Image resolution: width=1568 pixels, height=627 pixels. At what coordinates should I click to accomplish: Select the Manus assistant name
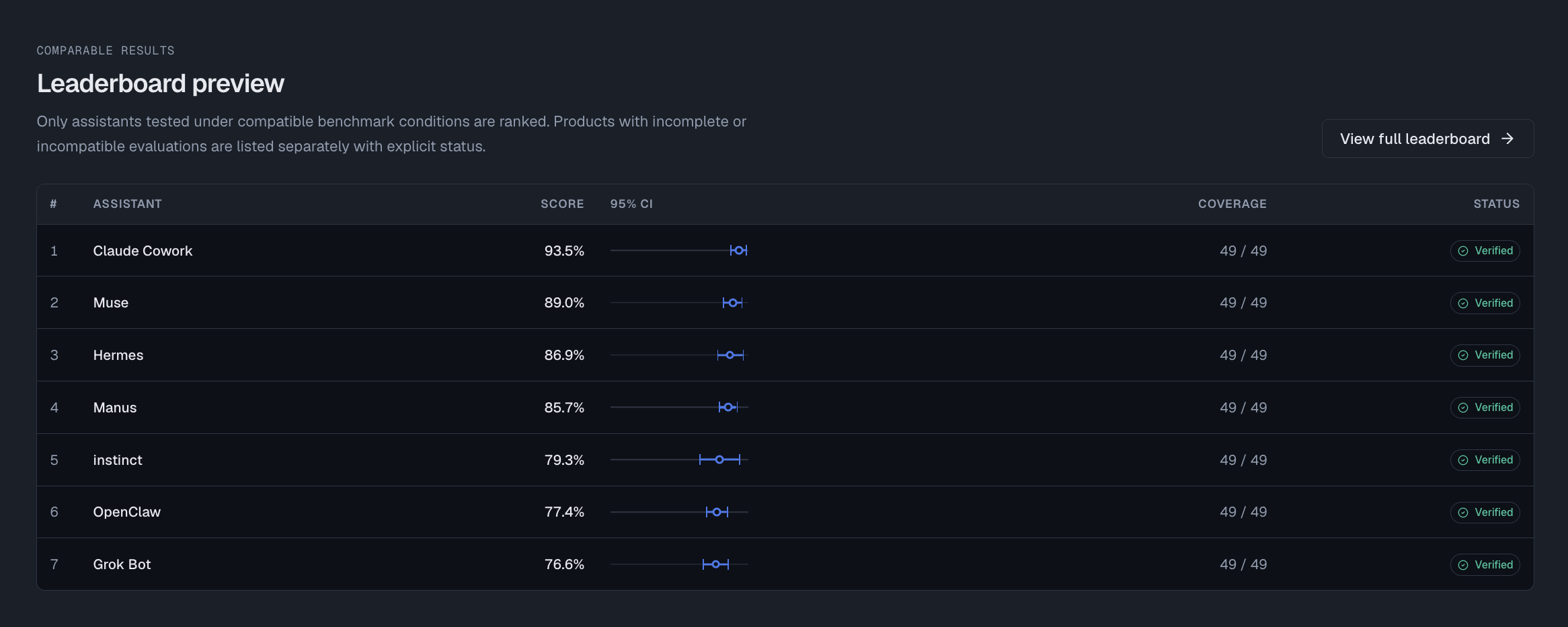click(115, 408)
